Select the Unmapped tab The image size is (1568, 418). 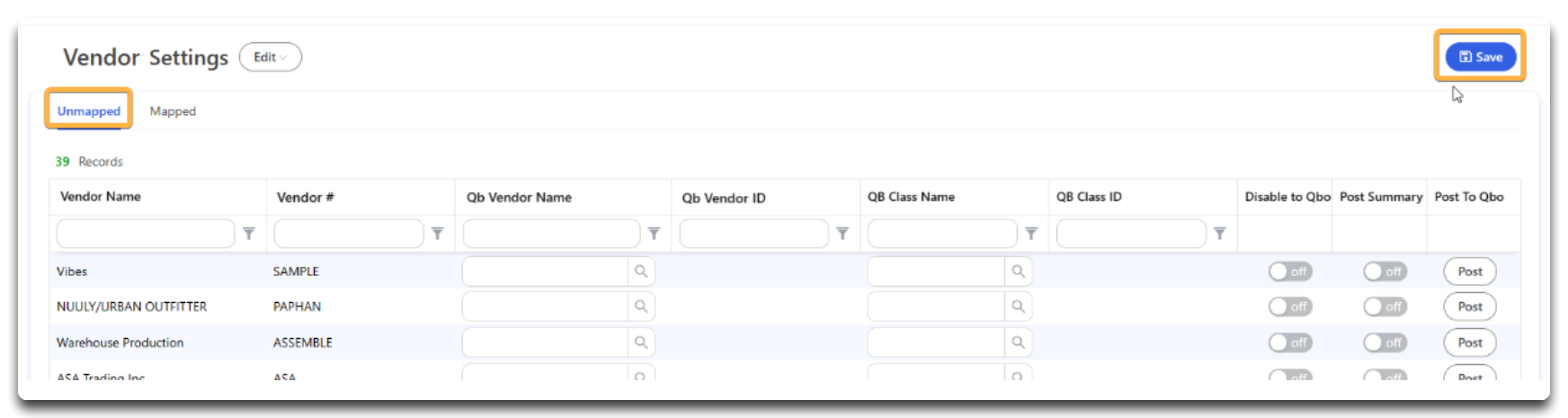(89, 111)
